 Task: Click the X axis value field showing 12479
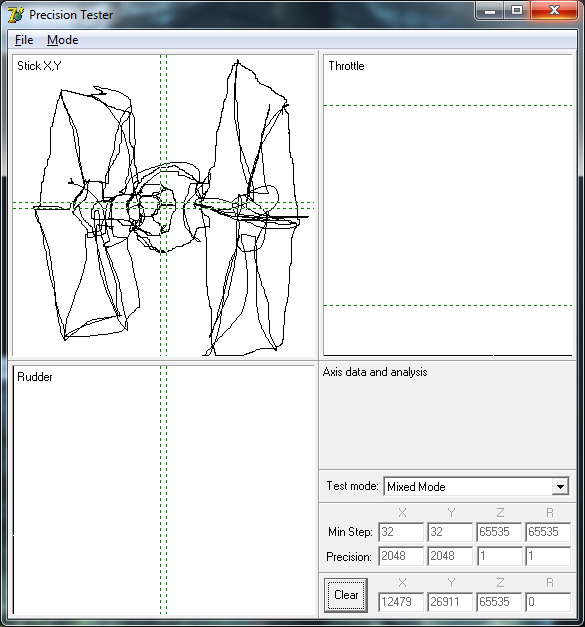click(x=401, y=602)
